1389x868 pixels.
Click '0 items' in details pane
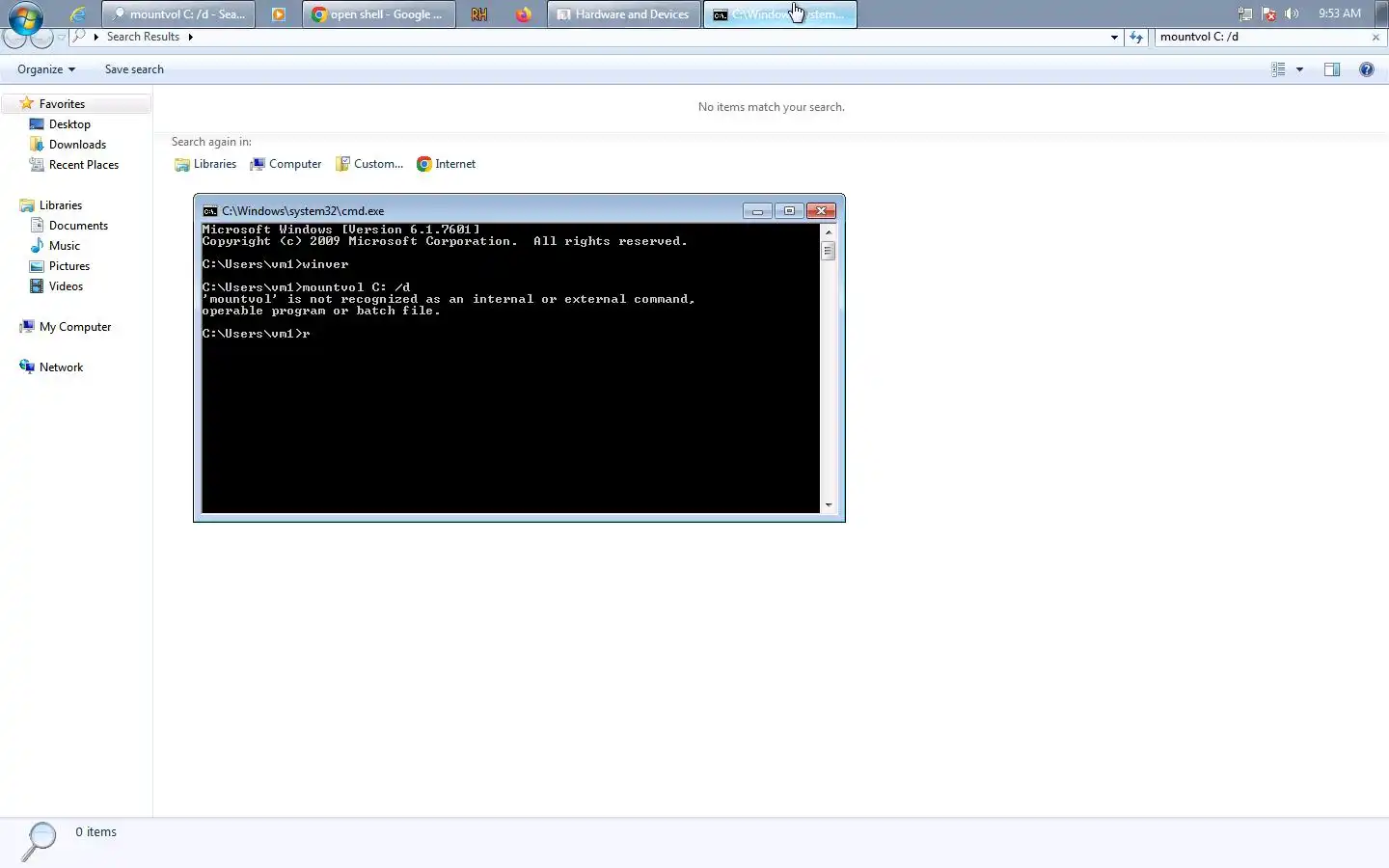point(95,832)
